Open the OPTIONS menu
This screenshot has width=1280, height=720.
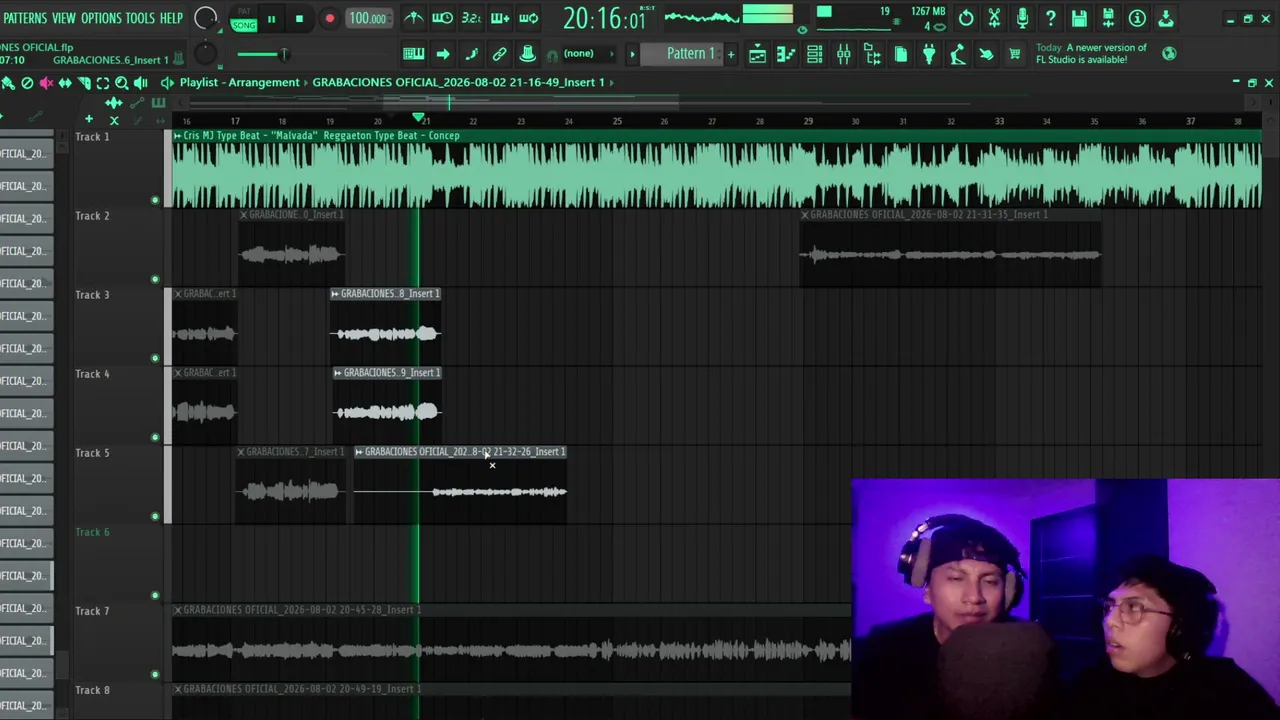tap(101, 18)
